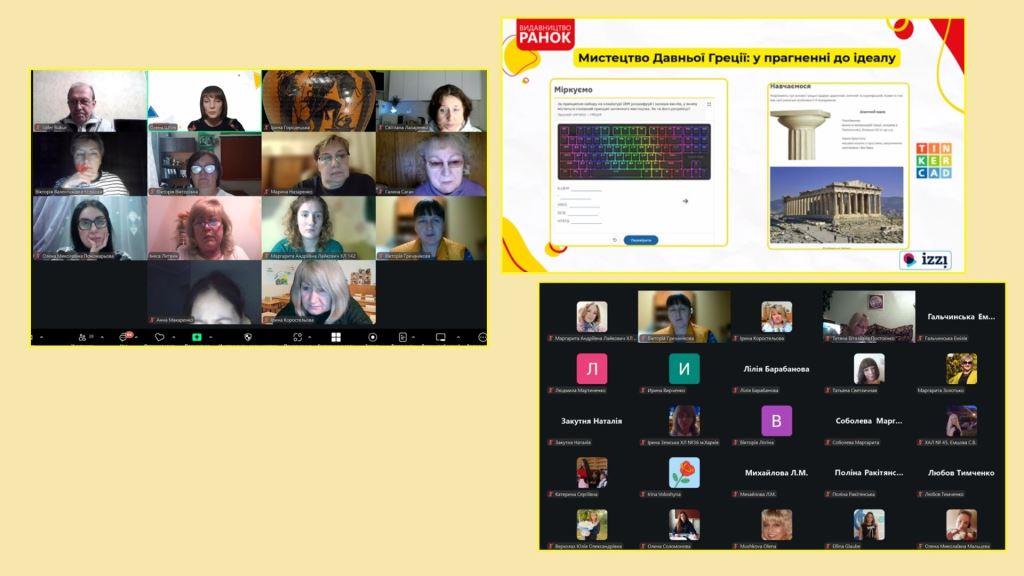Toggle meeting recording with the Record button
Image resolution: width=1024 pixels, height=576 pixels.
(373, 337)
